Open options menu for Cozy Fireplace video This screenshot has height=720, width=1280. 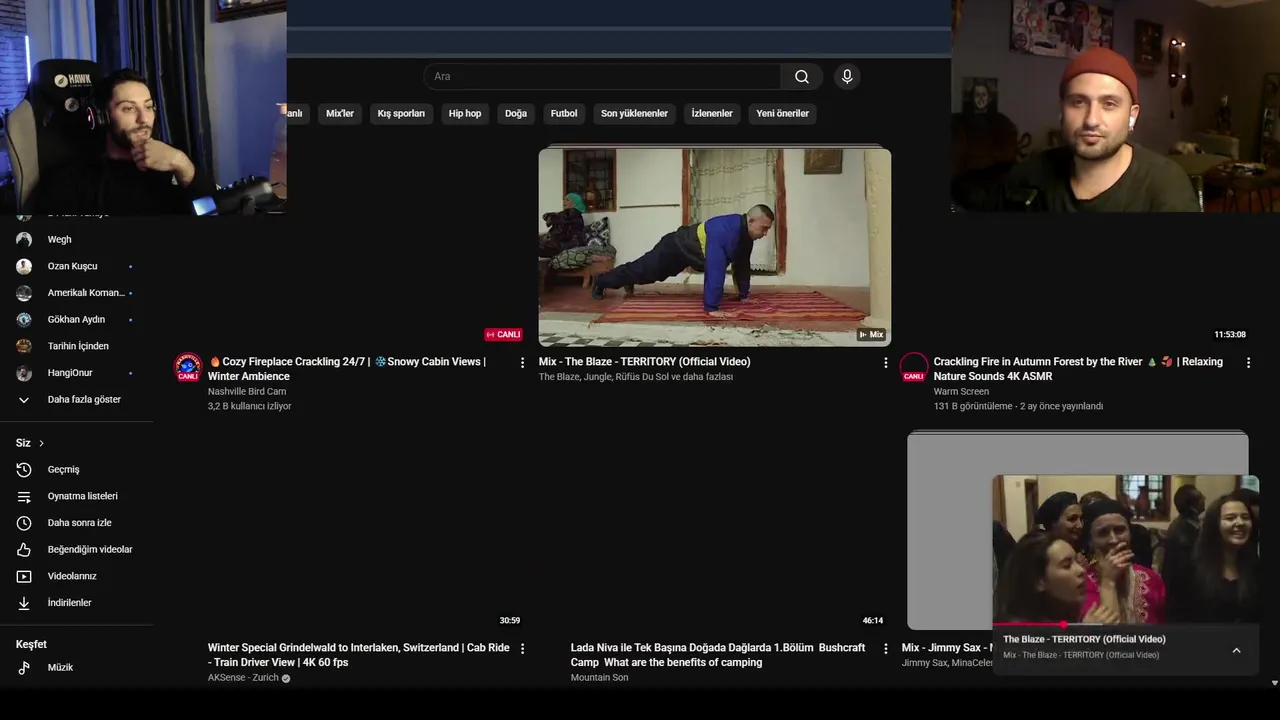coord(522,363)
